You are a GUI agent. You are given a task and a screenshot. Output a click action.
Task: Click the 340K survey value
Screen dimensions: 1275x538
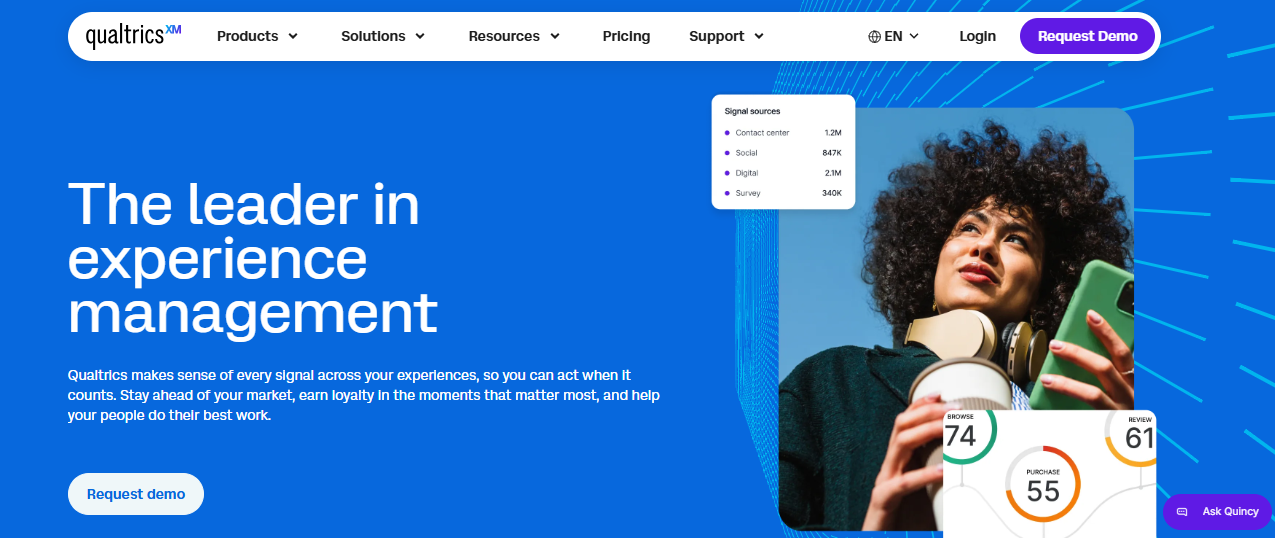(832, 193)
